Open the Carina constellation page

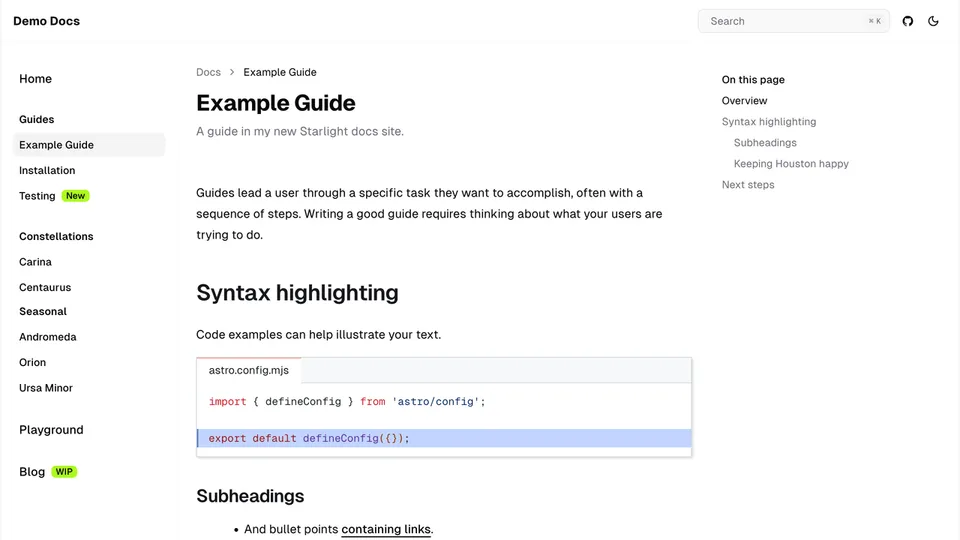(35, 262)
